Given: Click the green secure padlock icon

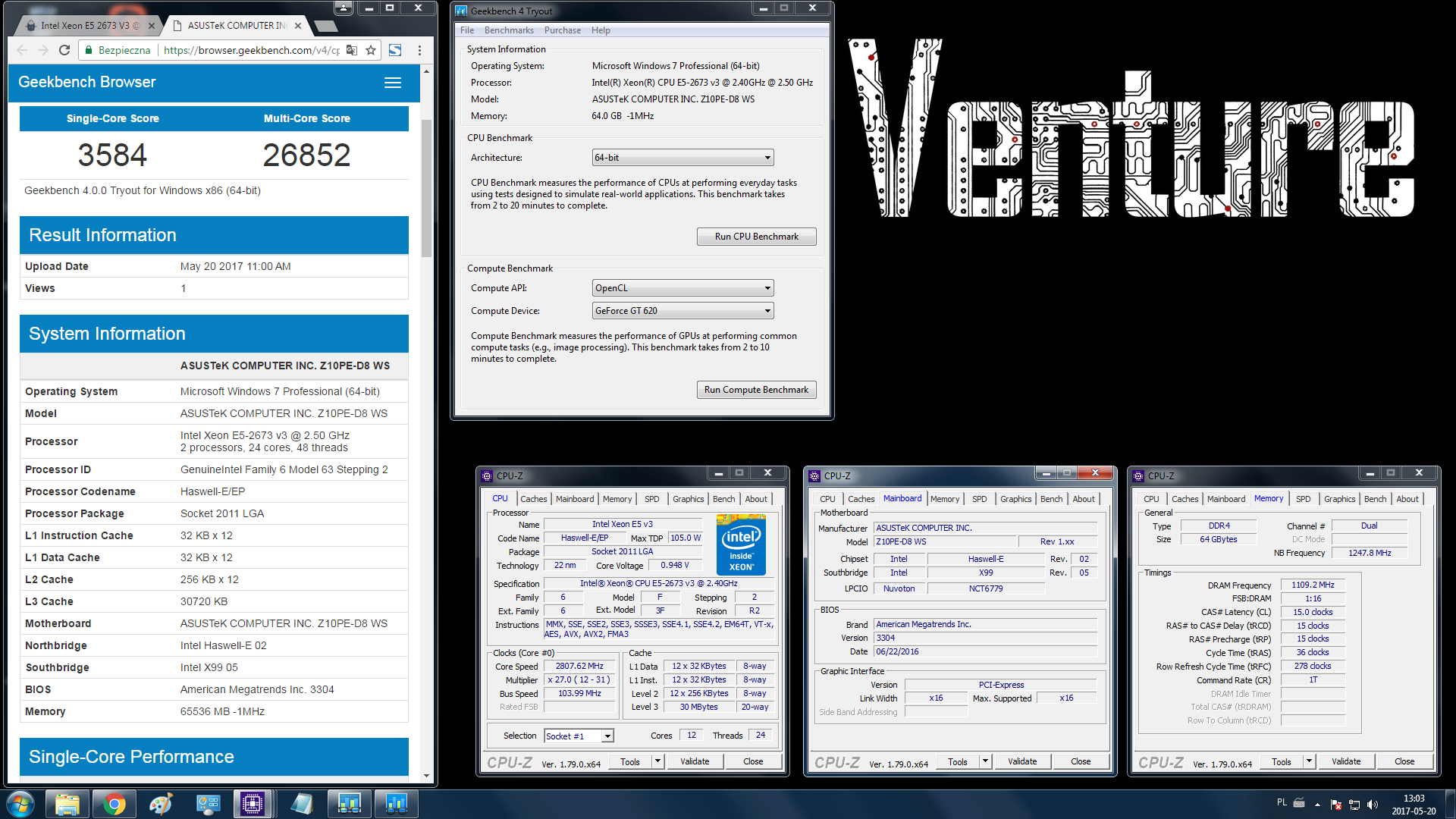Looking at the screenshot, I should tap(89, 50).
